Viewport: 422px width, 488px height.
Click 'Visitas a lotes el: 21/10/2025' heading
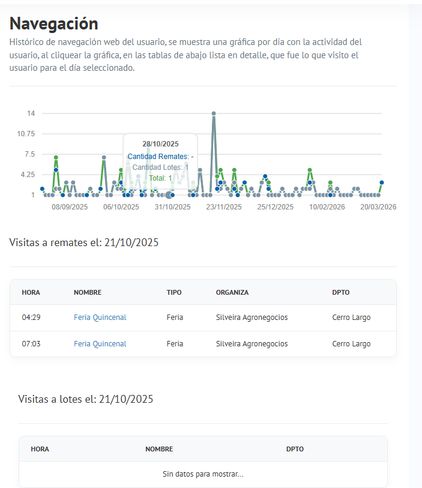[x=86, y=399]
